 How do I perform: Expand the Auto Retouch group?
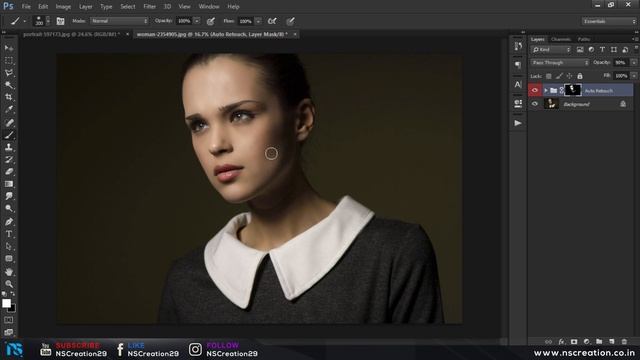546,90
